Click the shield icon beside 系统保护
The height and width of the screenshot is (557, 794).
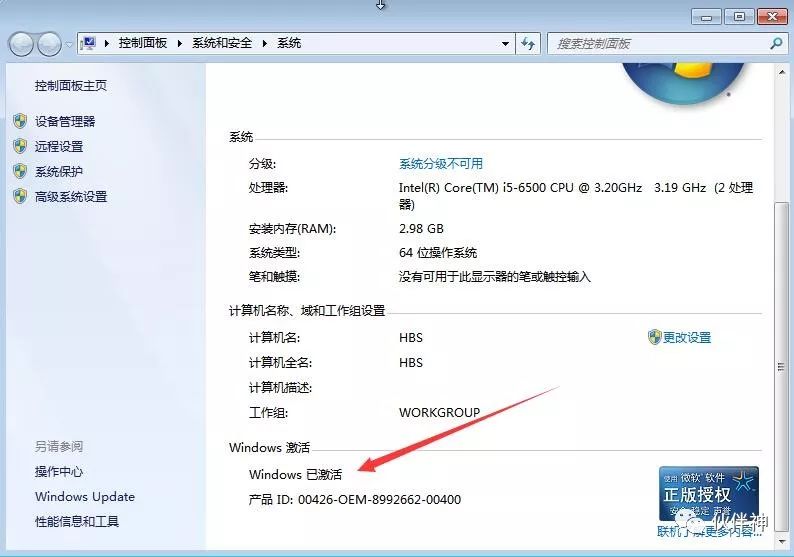(20, 171)
